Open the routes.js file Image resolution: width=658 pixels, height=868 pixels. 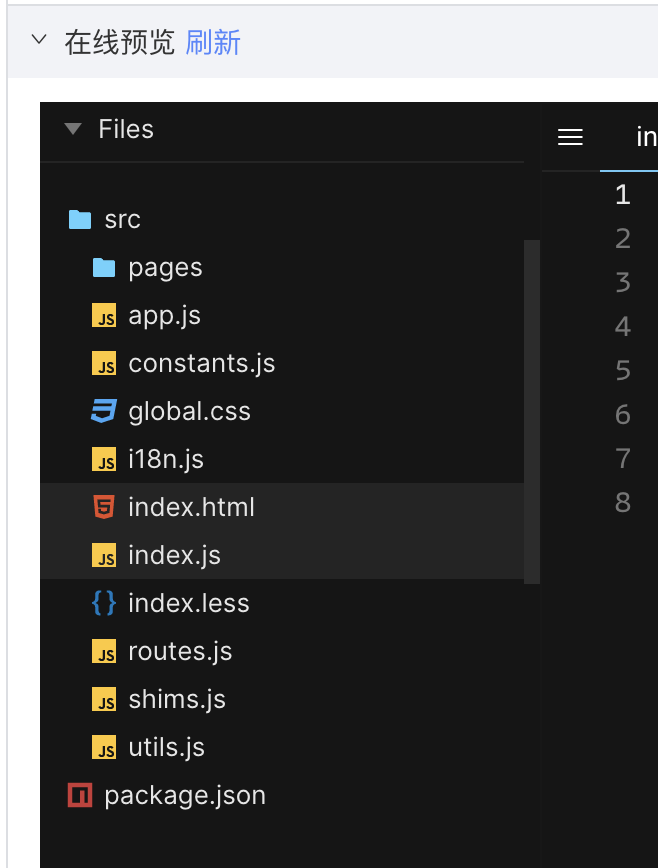tap(180, 651)
